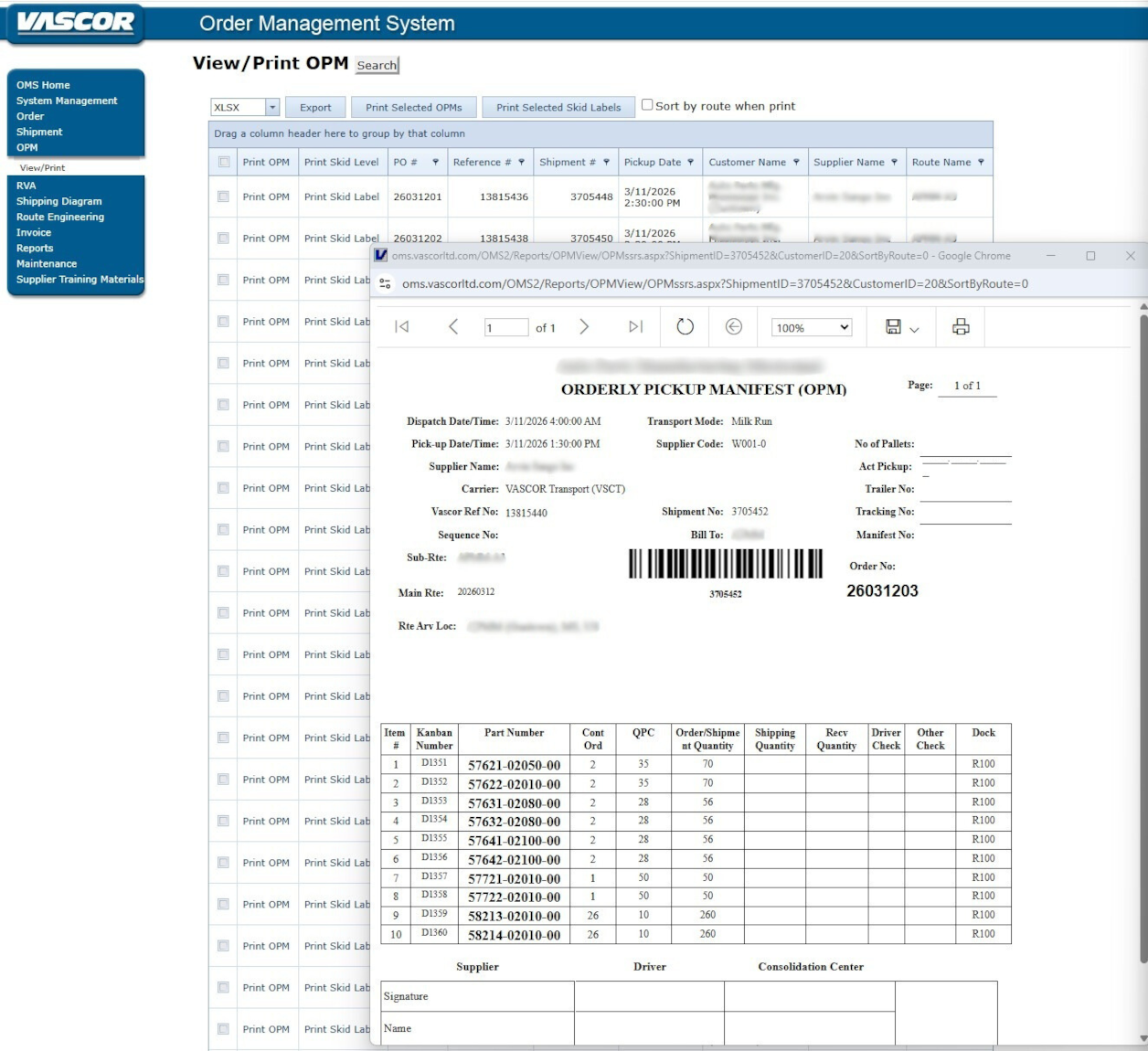Click the current page number field
Image resolution: width=1148 pixels, height=1051 pixels.
pos(505,328)
